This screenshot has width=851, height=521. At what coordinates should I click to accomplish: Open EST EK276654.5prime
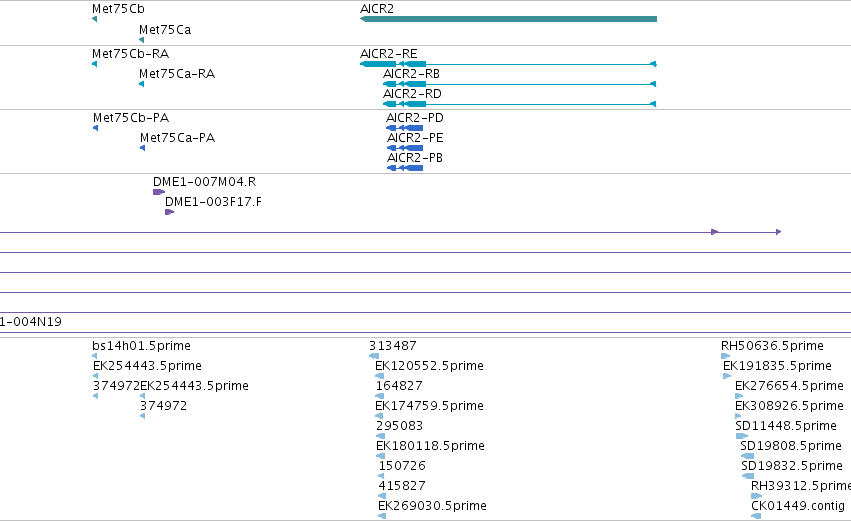click(789, 386)
